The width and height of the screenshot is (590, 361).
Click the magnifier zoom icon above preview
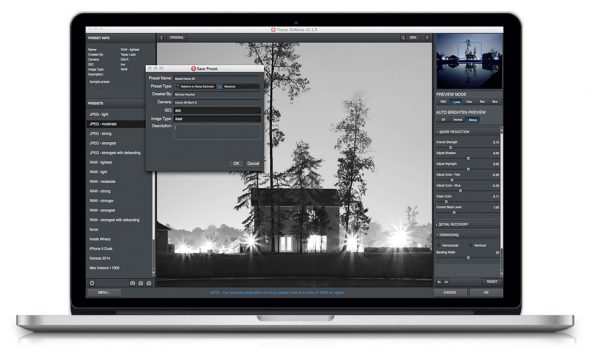coord(403,38)
